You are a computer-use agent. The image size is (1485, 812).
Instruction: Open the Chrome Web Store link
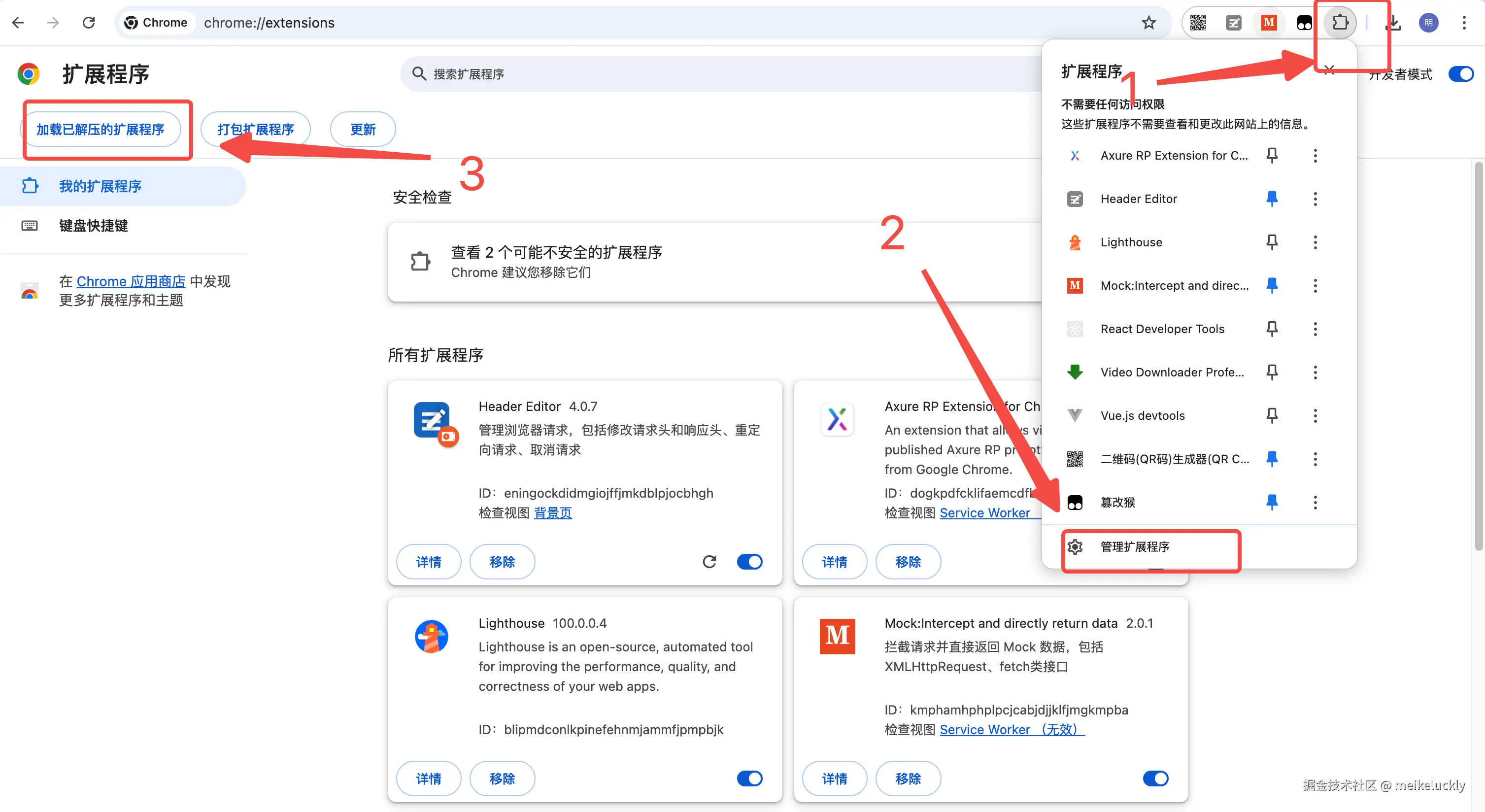point(131,281)
